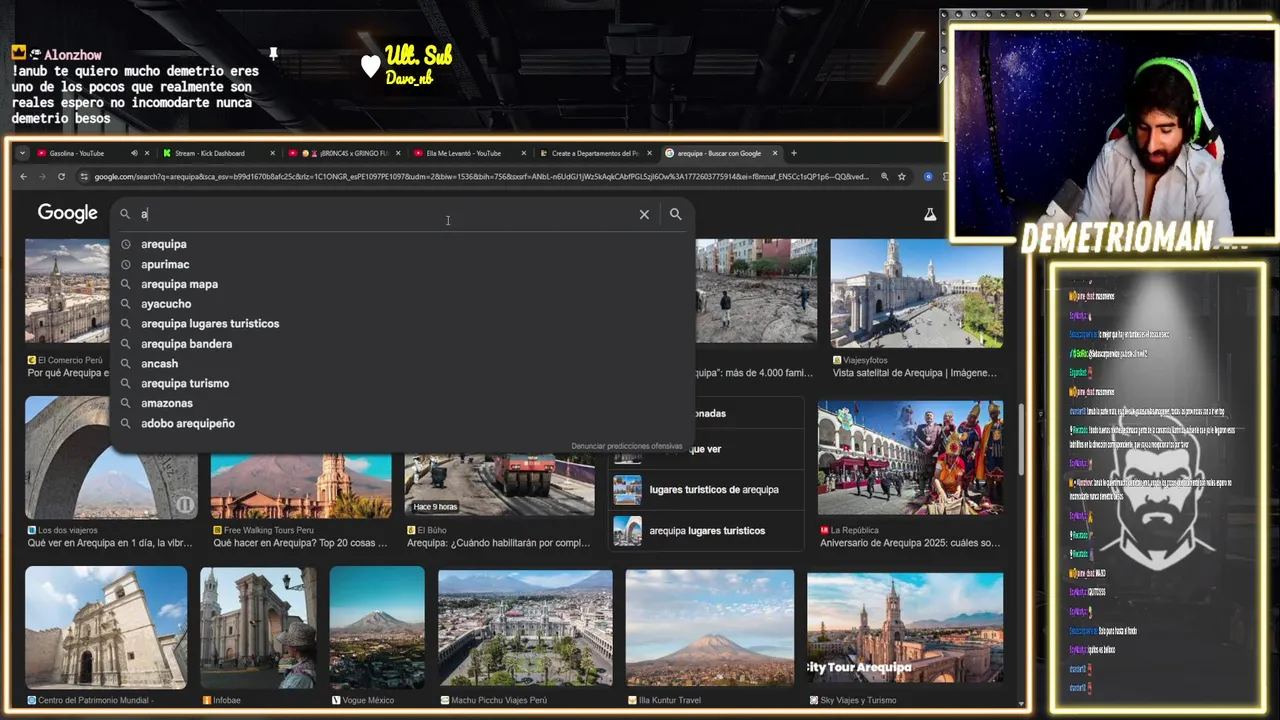Open the Chrome profile avatar icon
The height and width of the screenshot is (720, 1280).
click(928, 177)
